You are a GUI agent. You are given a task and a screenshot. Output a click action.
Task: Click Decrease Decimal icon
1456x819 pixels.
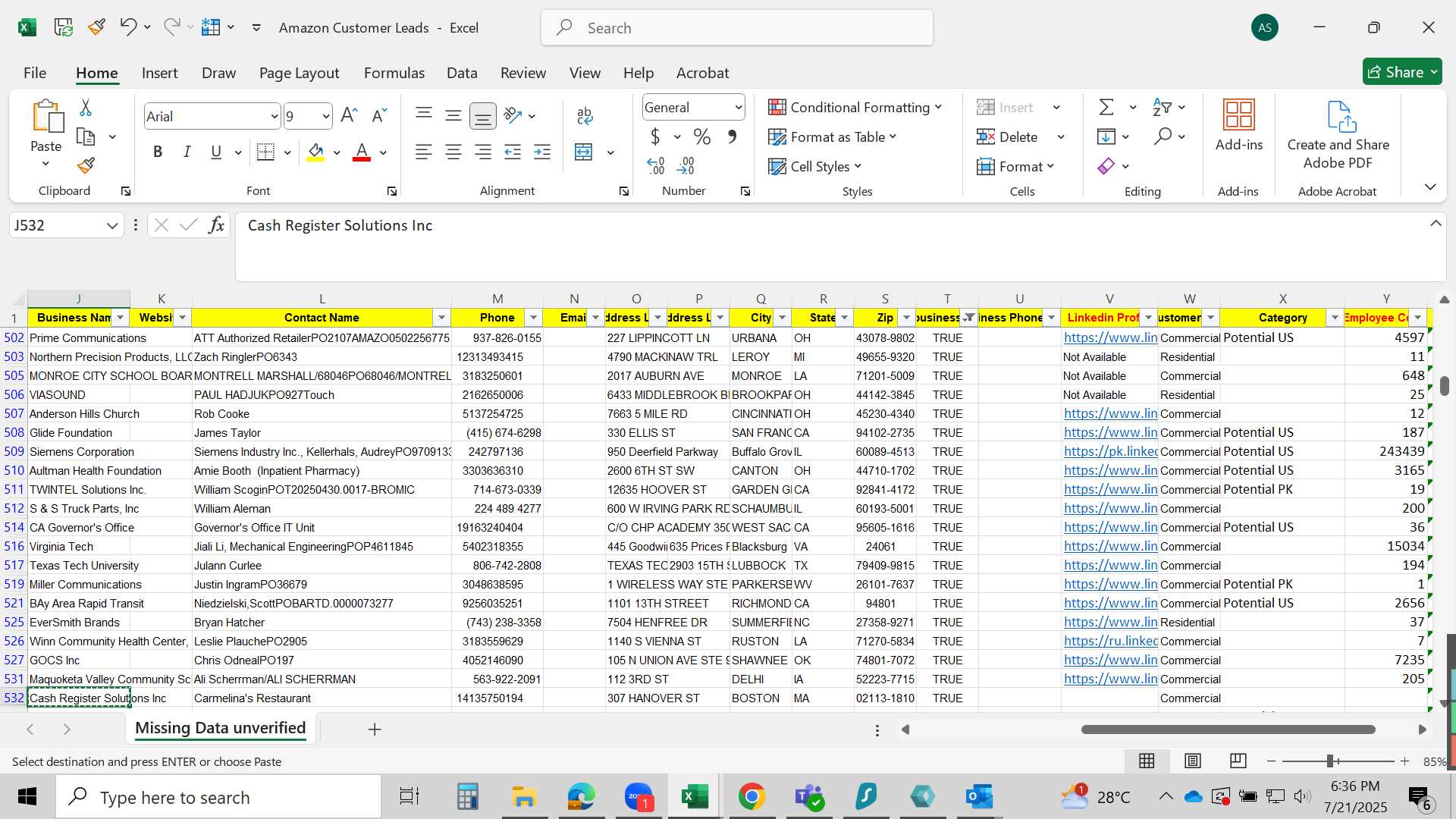click(686, 165)
